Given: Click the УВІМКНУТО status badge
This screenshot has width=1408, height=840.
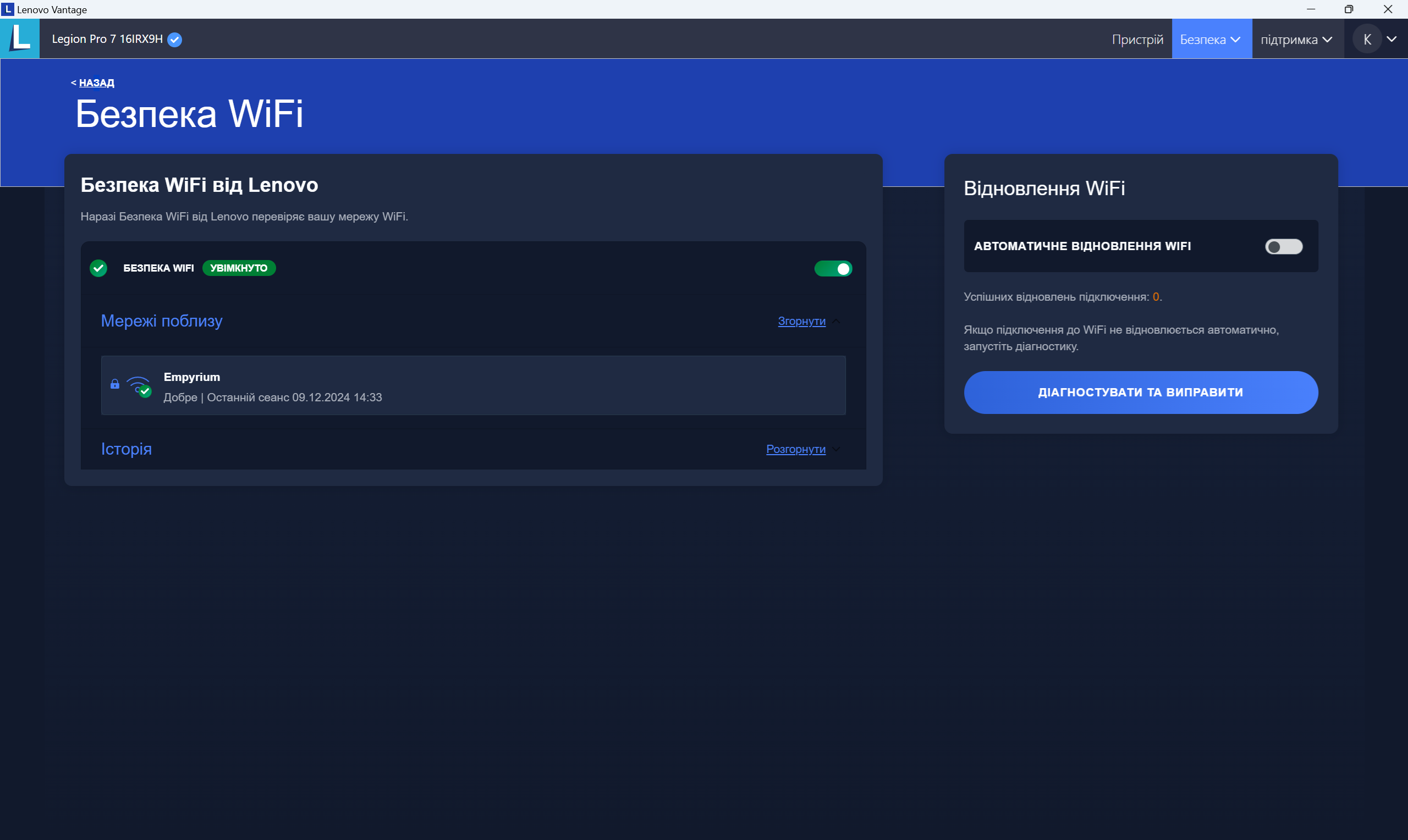Looking at the screenshot, I should [x=238, y=268].
